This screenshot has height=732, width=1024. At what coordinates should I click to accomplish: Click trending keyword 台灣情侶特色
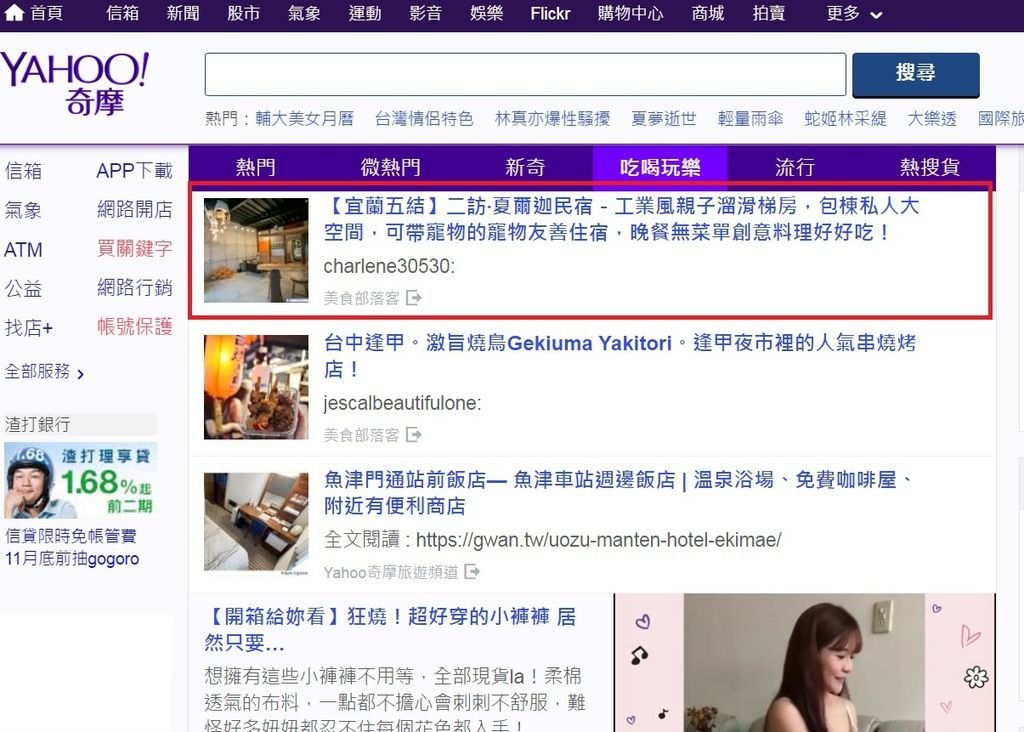[x=424, y=118]
